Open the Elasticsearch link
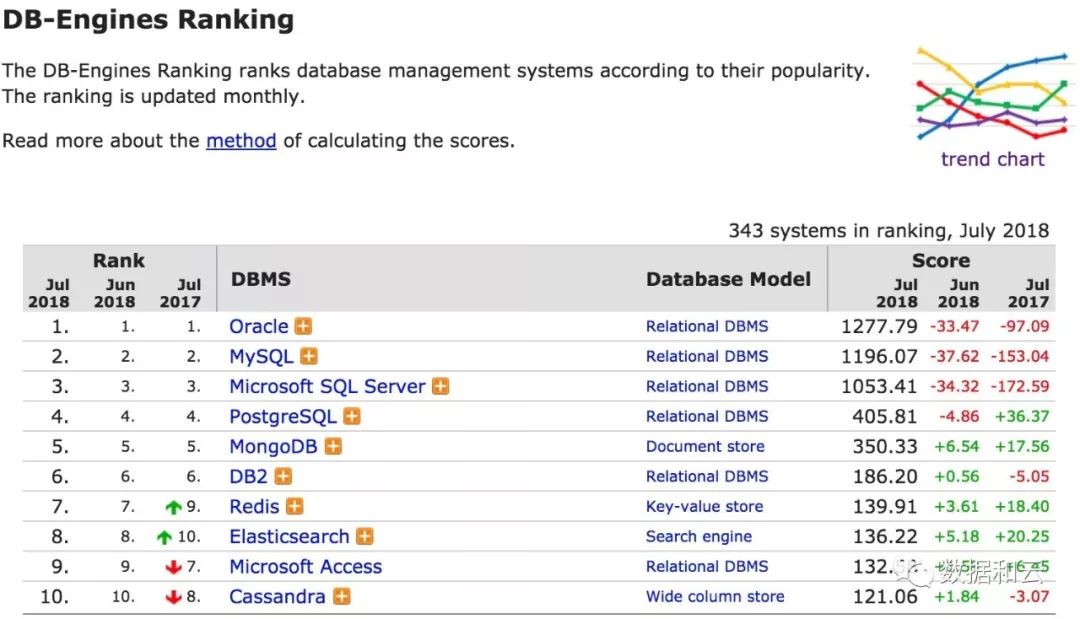The height and width of the screenshot is (619, 1080). point(289,536)
